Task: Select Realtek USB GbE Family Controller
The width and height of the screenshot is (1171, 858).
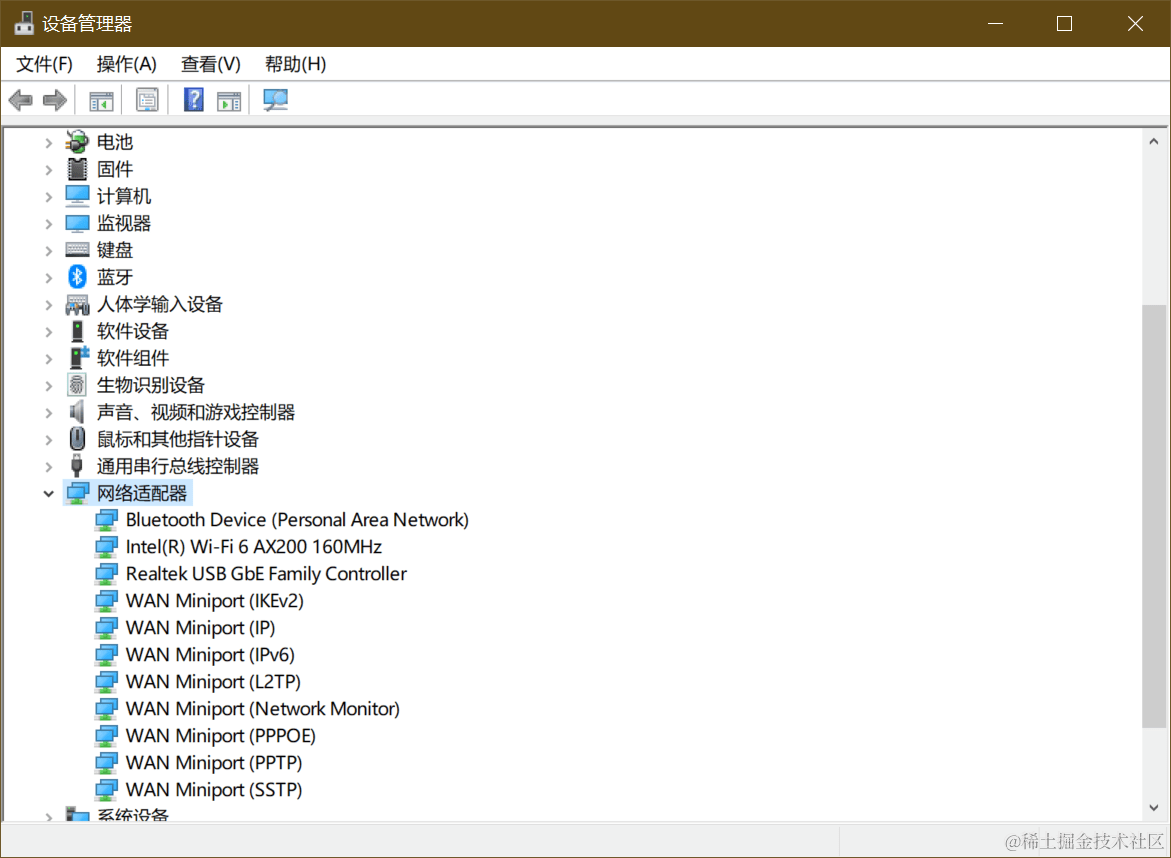Action: [x=266, y=574]
